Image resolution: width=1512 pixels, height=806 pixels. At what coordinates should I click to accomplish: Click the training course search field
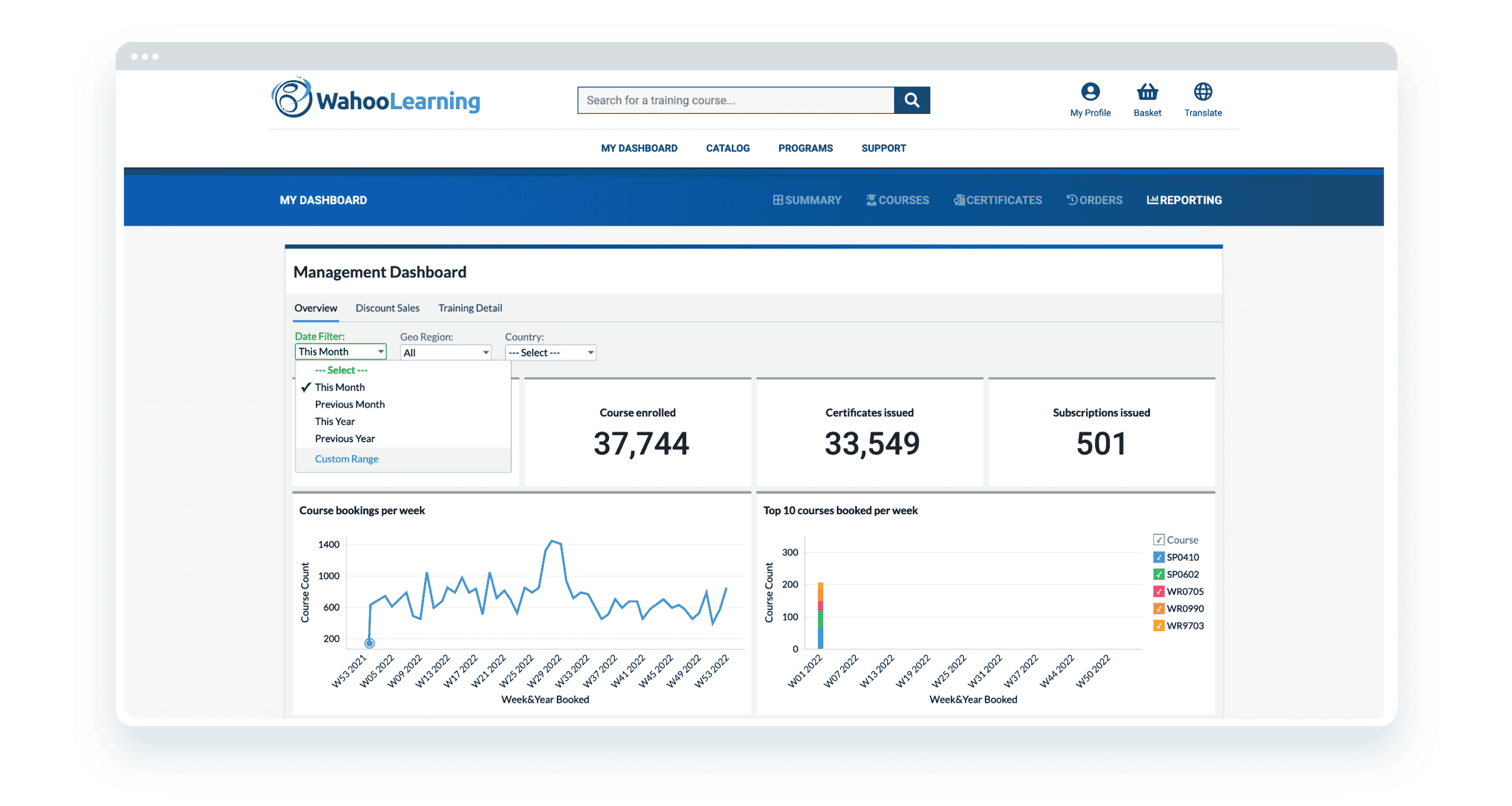coord(735,100)
